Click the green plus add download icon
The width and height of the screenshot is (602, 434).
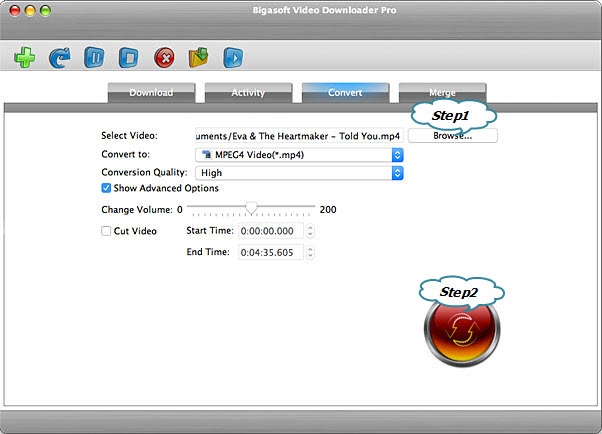pos(25,58)
